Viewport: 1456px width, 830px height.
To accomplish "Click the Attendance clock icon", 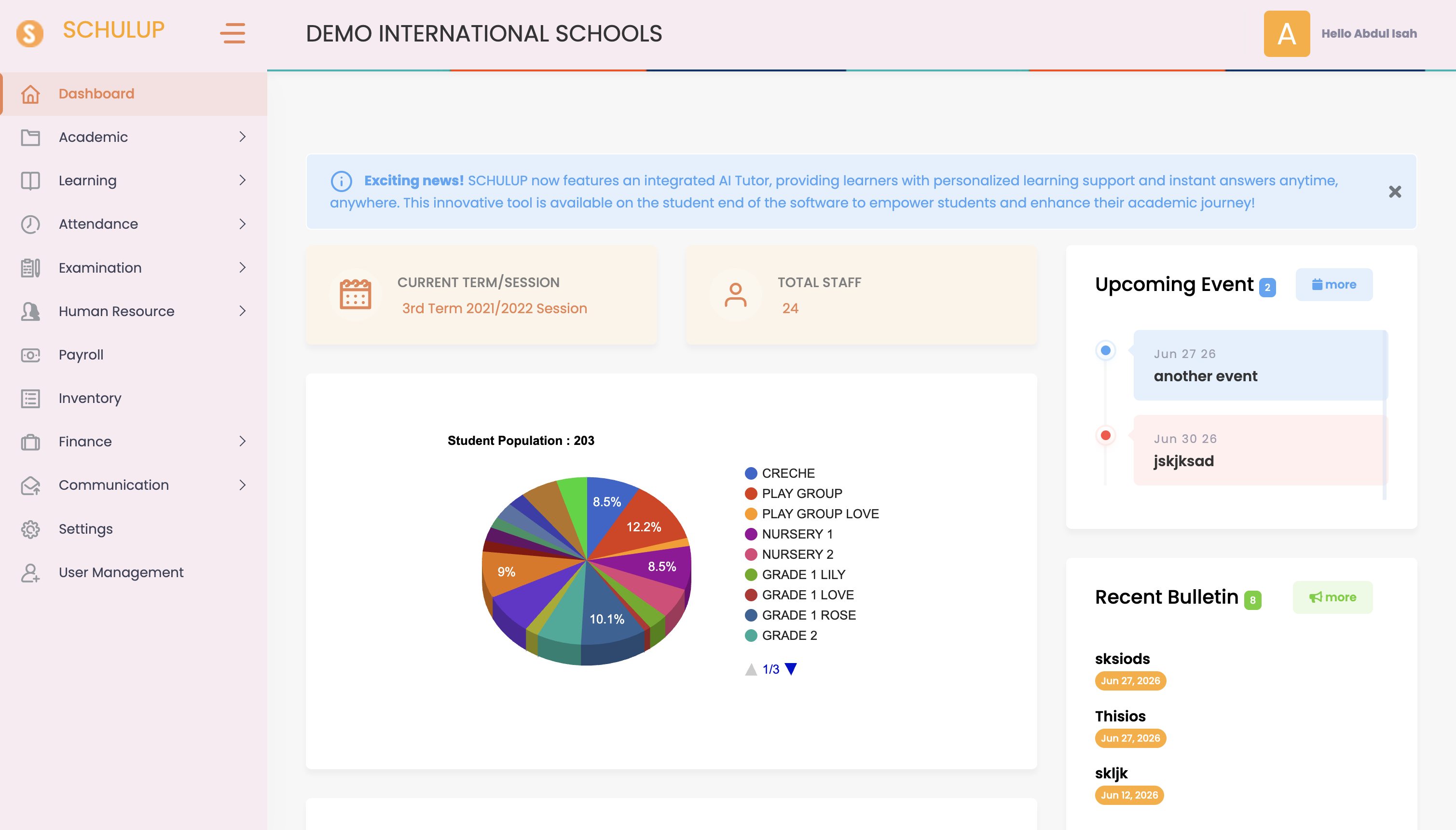I will click(30, 224).
